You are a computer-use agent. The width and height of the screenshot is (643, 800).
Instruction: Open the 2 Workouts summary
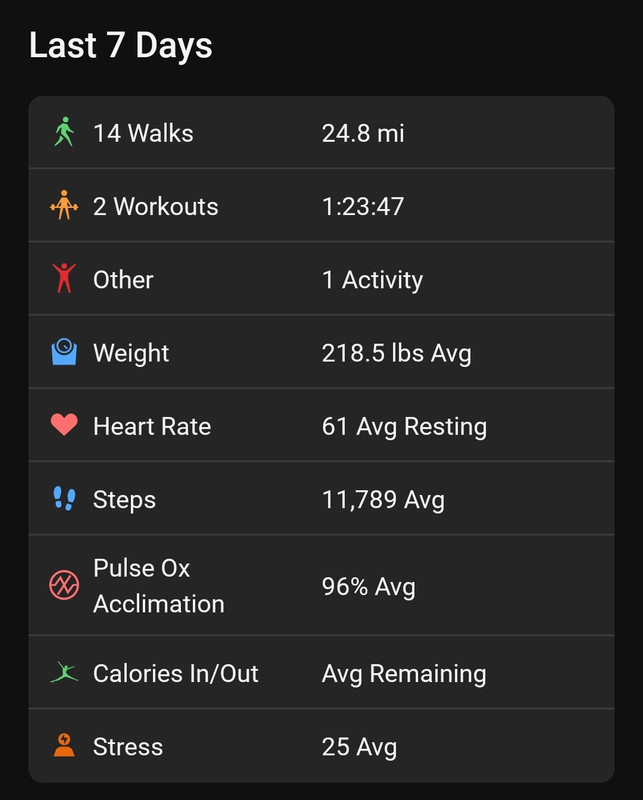(322, 206)
